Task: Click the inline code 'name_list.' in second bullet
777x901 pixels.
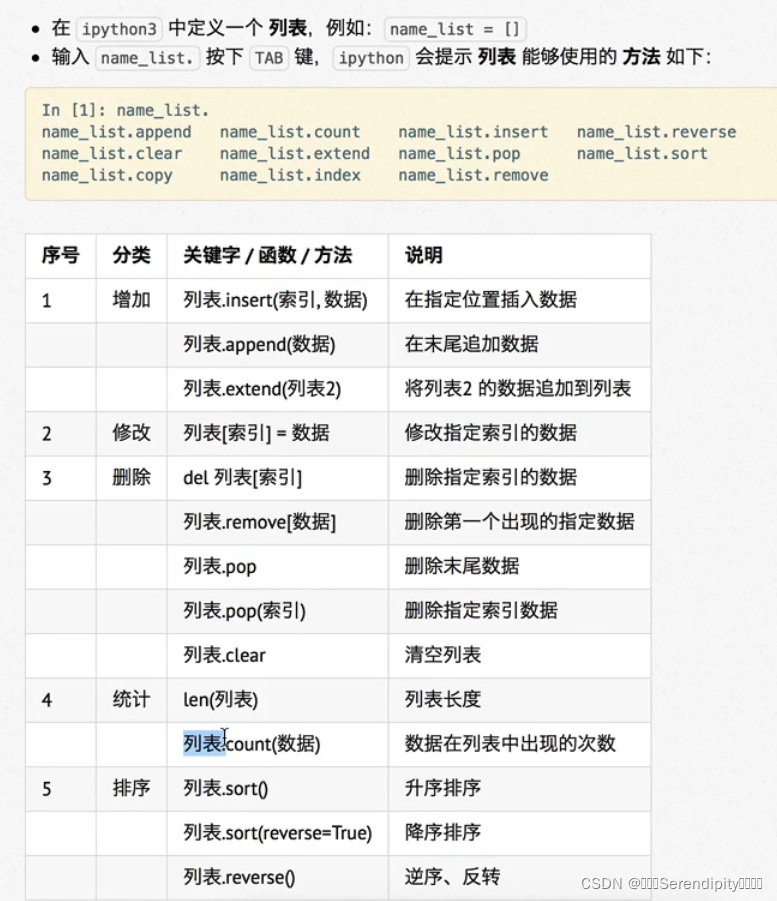Action: tap(147, 58)
